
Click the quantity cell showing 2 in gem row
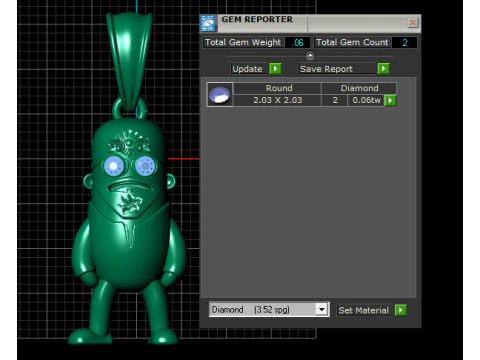click(x=335, y=100)
